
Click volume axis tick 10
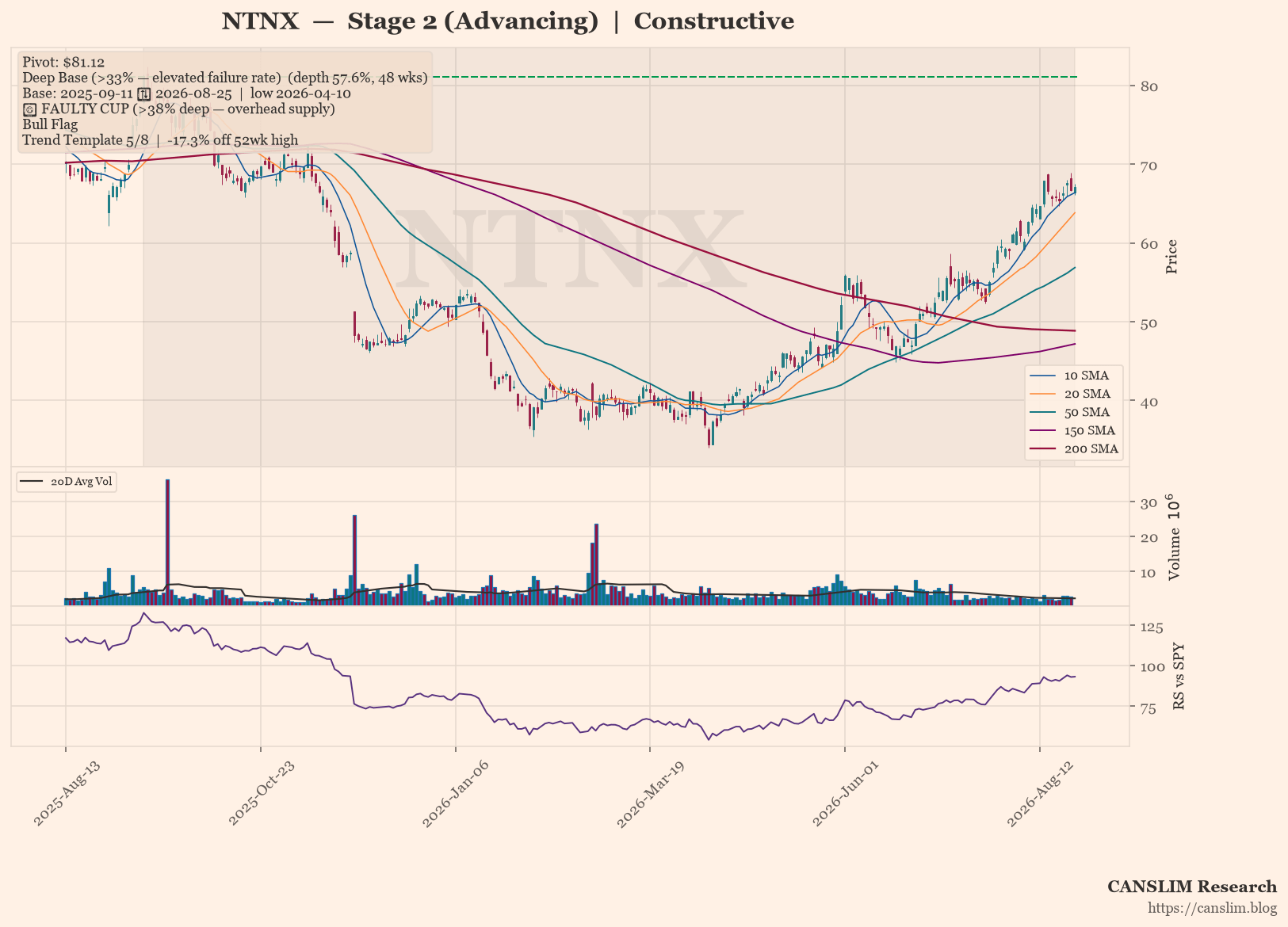[x=1148, y=573]
